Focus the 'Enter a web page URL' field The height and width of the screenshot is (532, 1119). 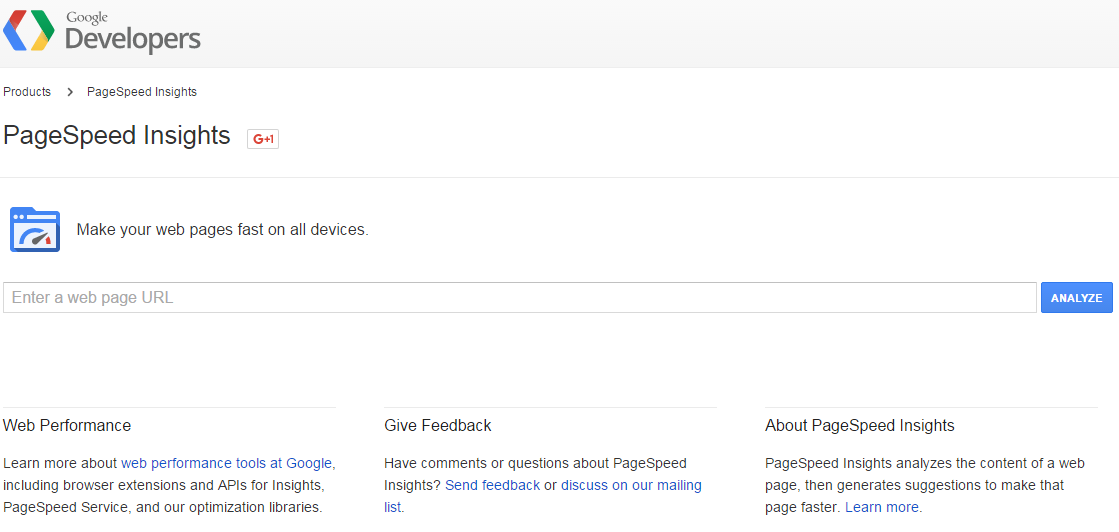click(x=519, y=298)
